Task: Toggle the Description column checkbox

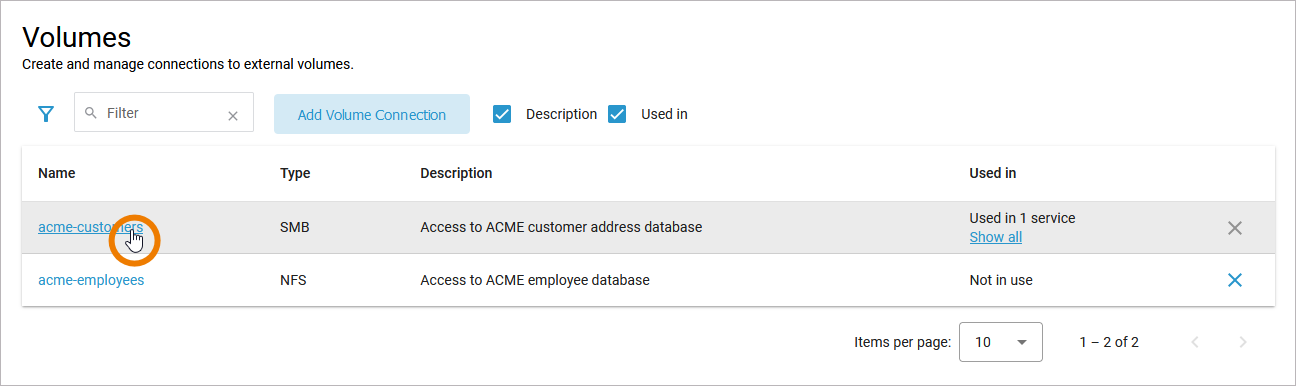Action: [502, 114]
